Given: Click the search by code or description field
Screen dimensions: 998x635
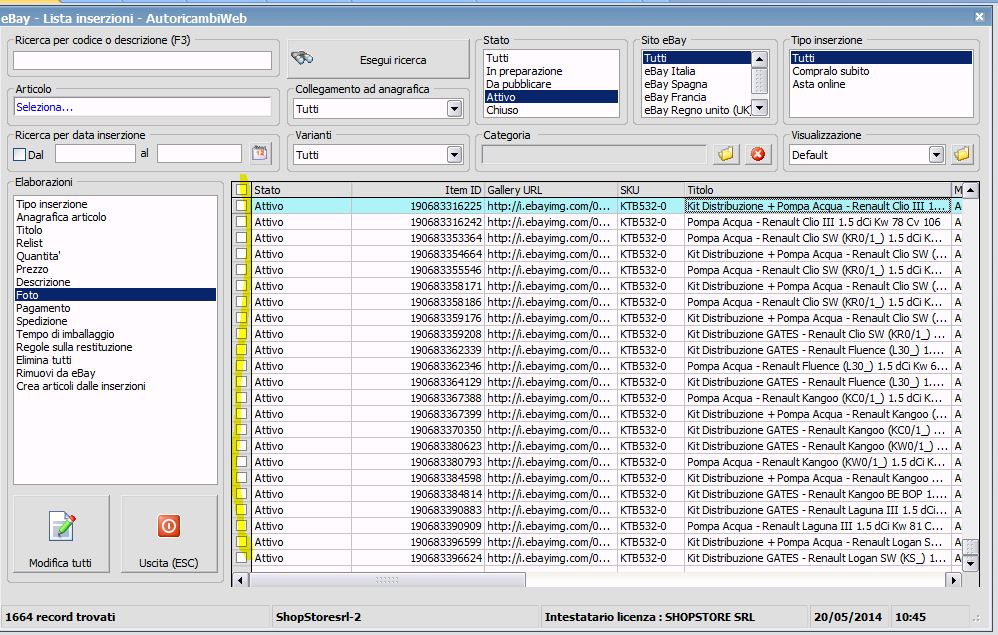Looking at the screenshot, I should pos(142,61).
